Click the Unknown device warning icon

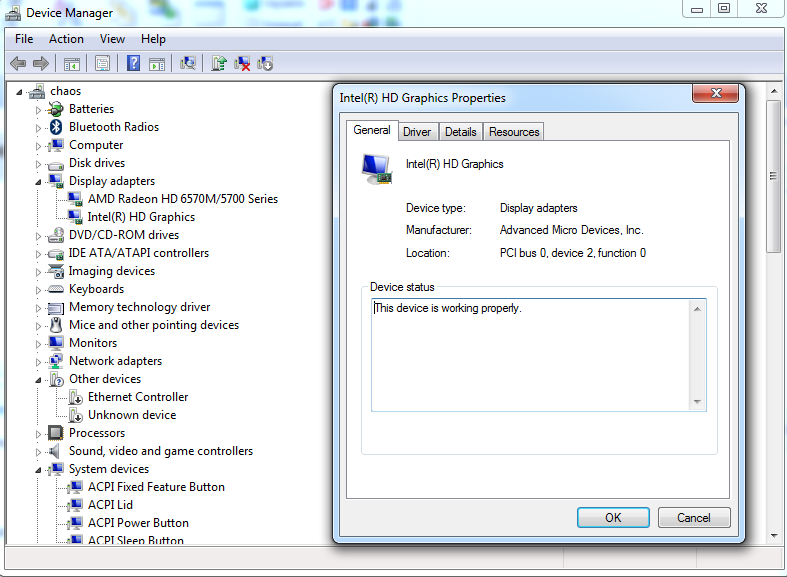76,415
